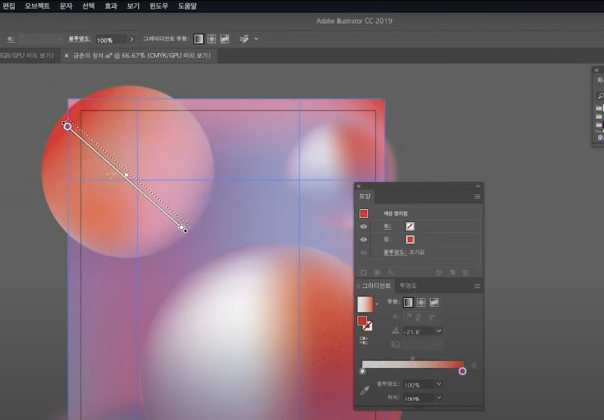Select the white gradient stop on slider
604x420 pixels.
(x=362, y=371)
